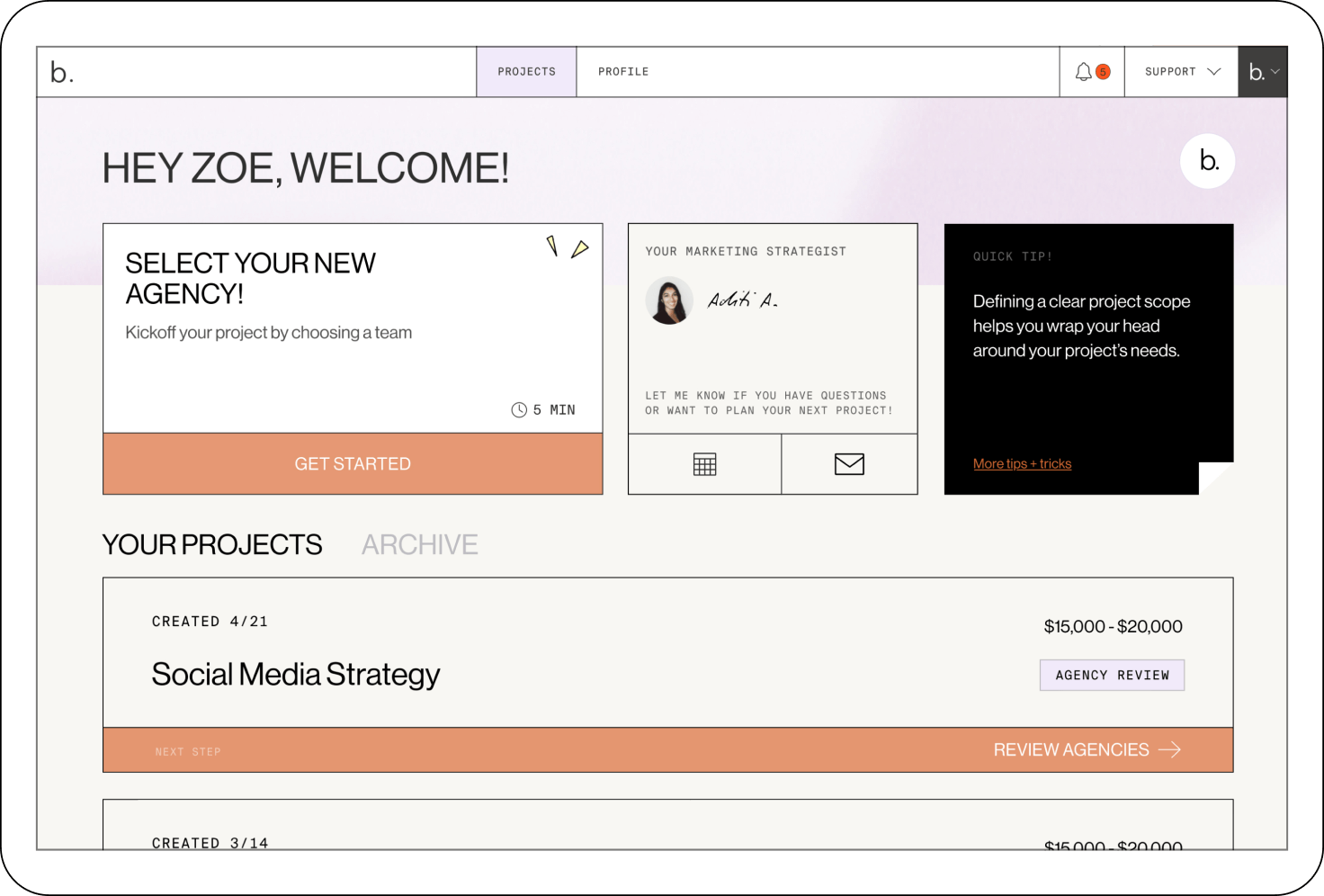Switch to the Archive projects tab
The image size is (1324, 896).
pos(419,545)
